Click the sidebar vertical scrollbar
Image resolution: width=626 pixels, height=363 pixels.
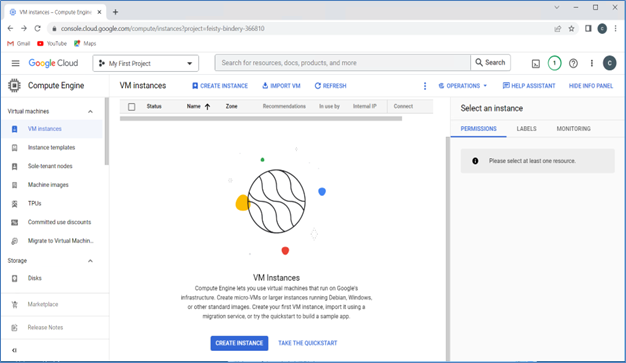(x=107, y=131)
